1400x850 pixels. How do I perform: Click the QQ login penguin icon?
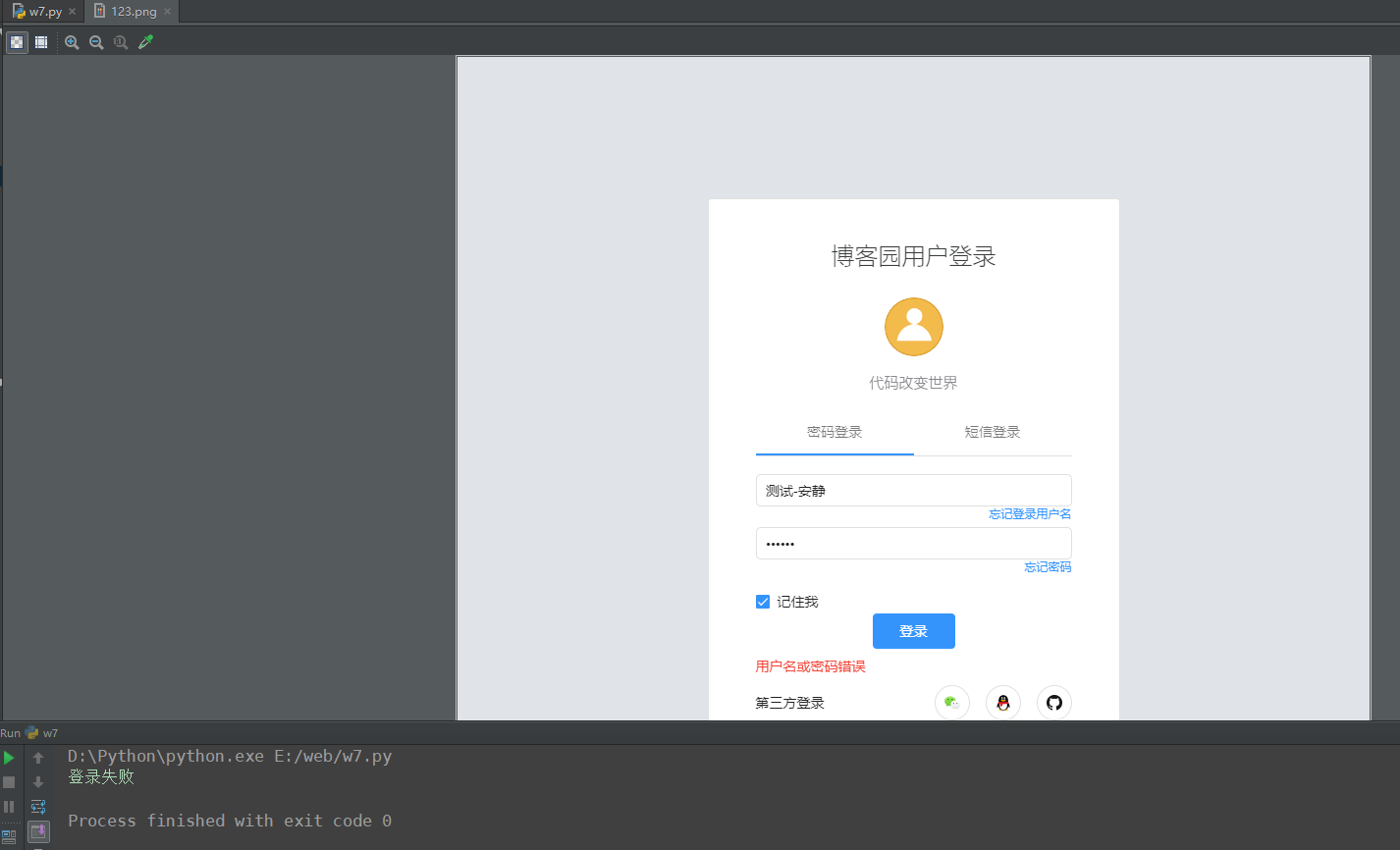pos(1002,702)
